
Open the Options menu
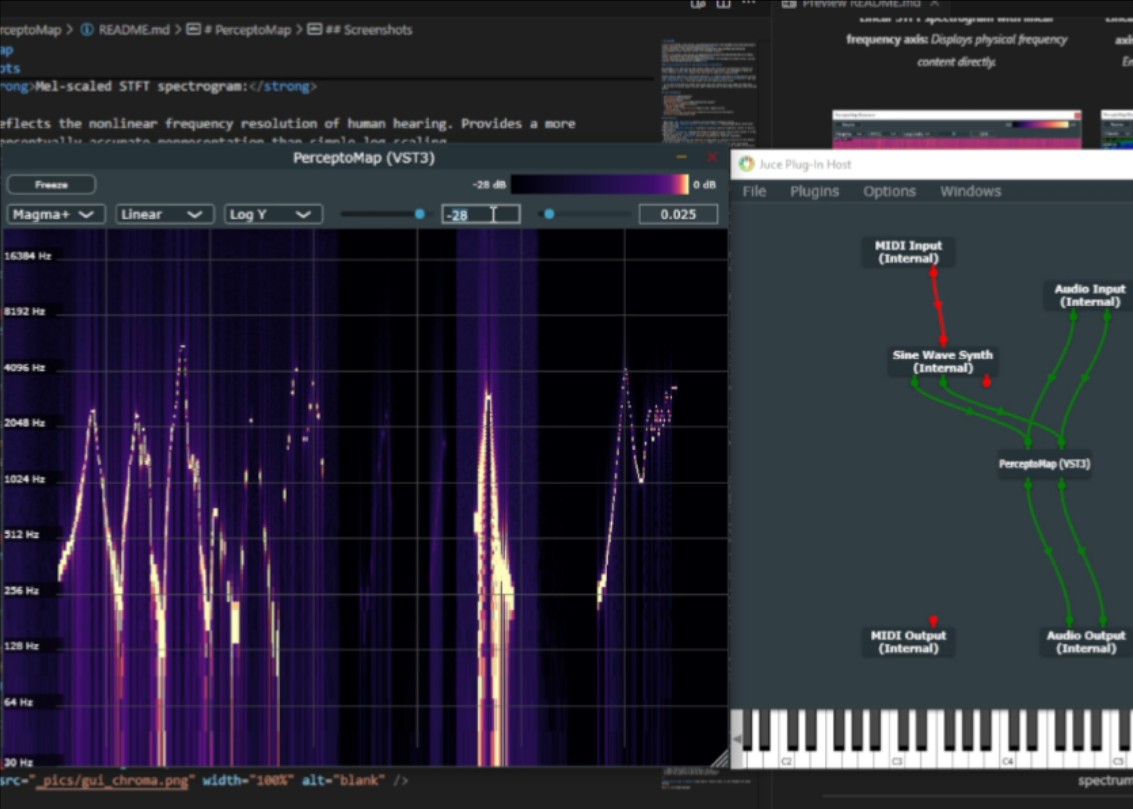coord(889,191)
